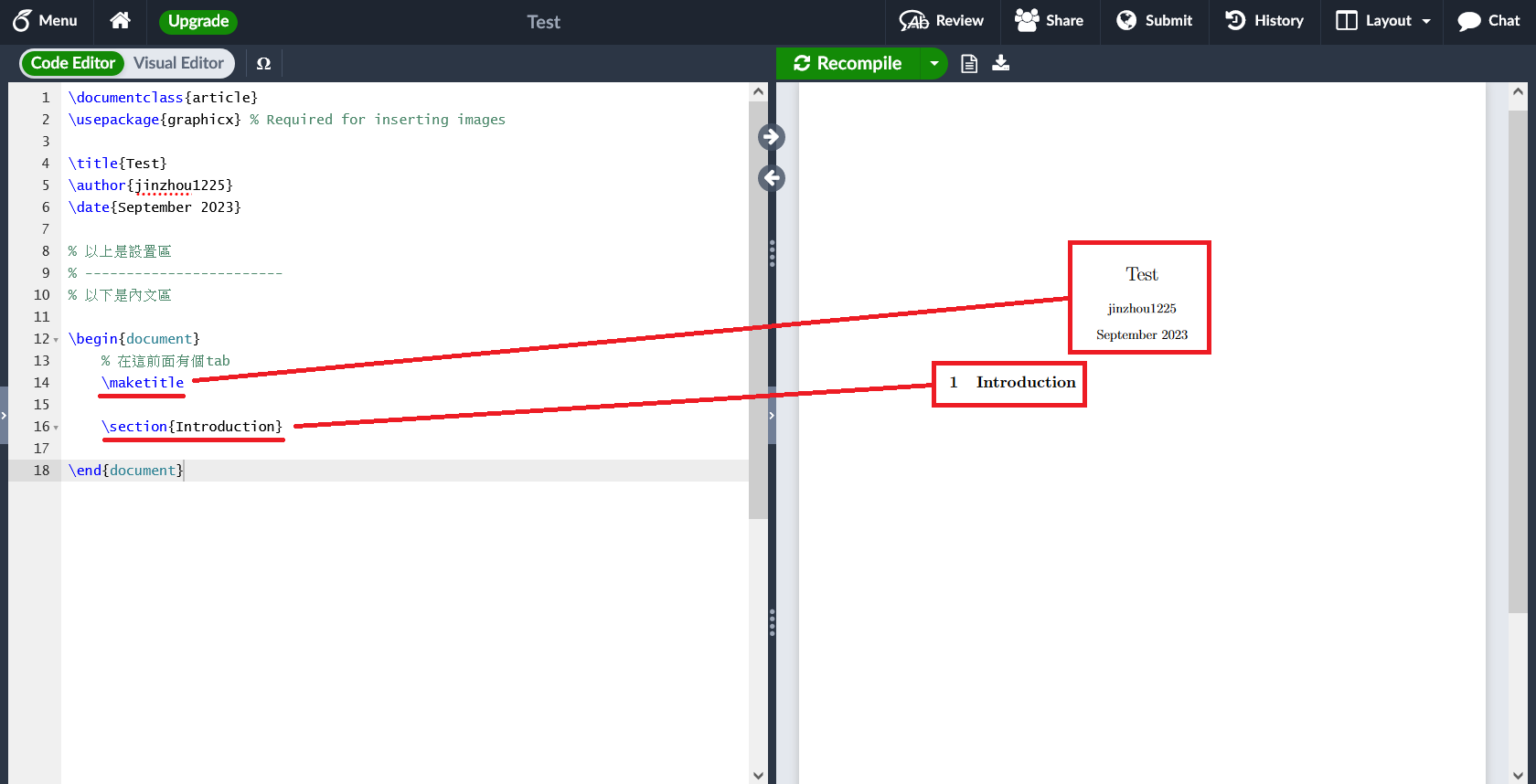The width and height of the screenshot is (1536, 784).
Task: Open the logs and output files icon
Action: pyautogui.click(x=969, y=63)
